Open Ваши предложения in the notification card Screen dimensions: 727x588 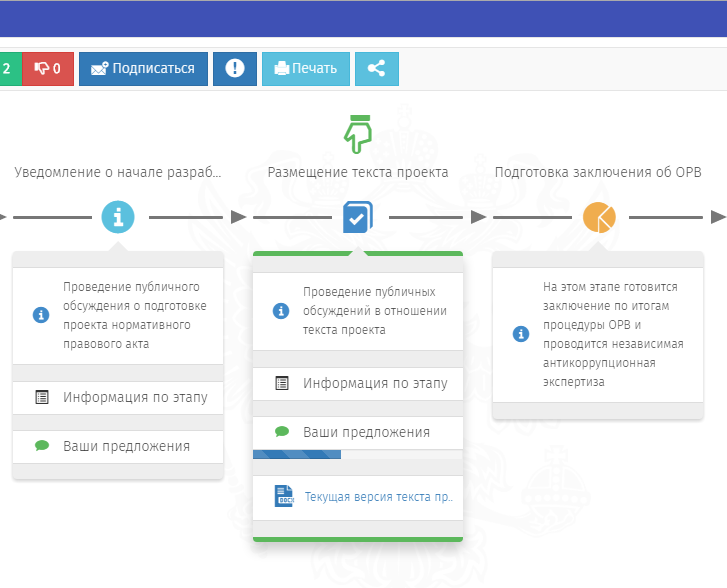118,447
